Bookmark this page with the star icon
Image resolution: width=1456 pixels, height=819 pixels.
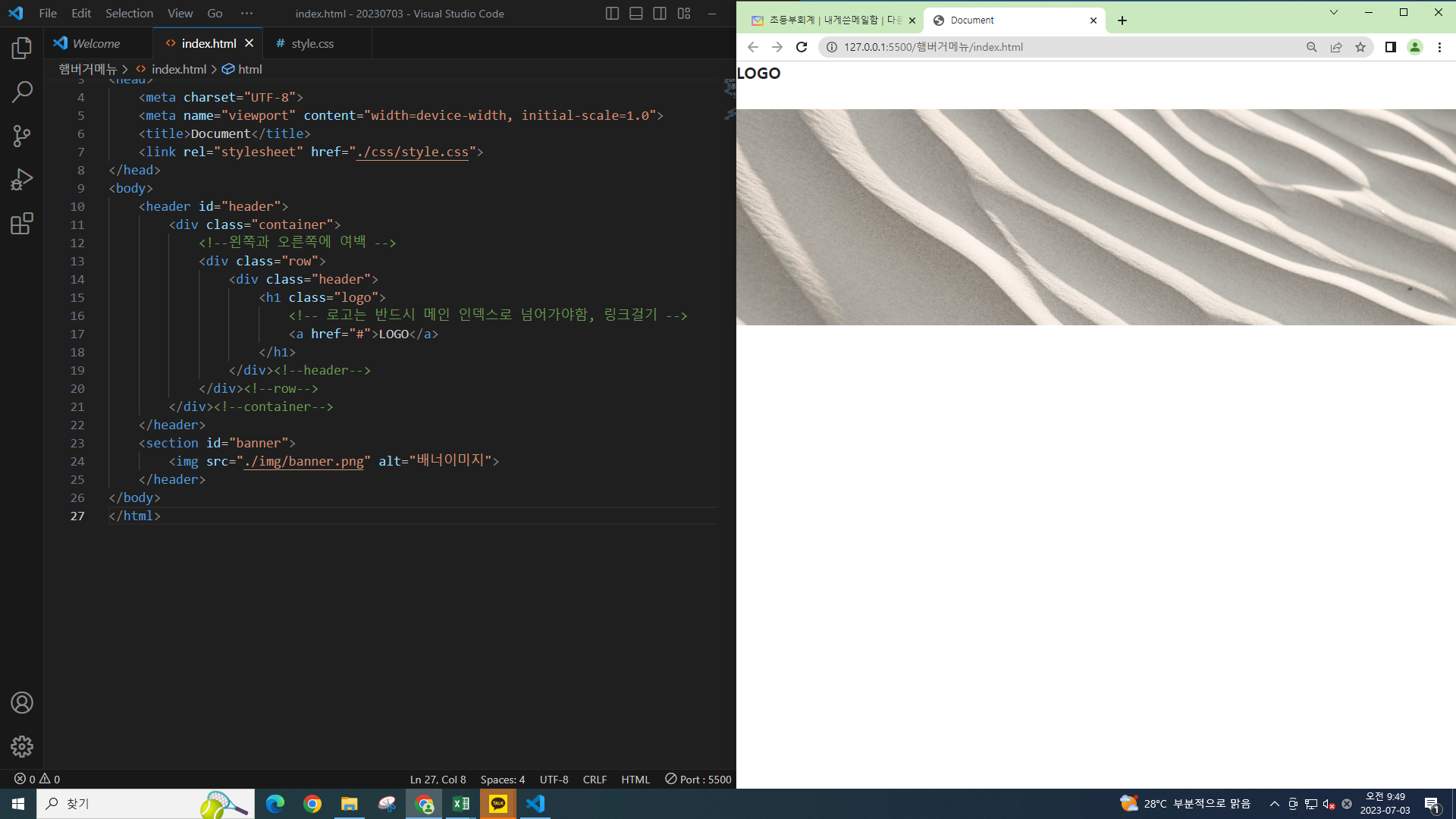(1360, 47)
